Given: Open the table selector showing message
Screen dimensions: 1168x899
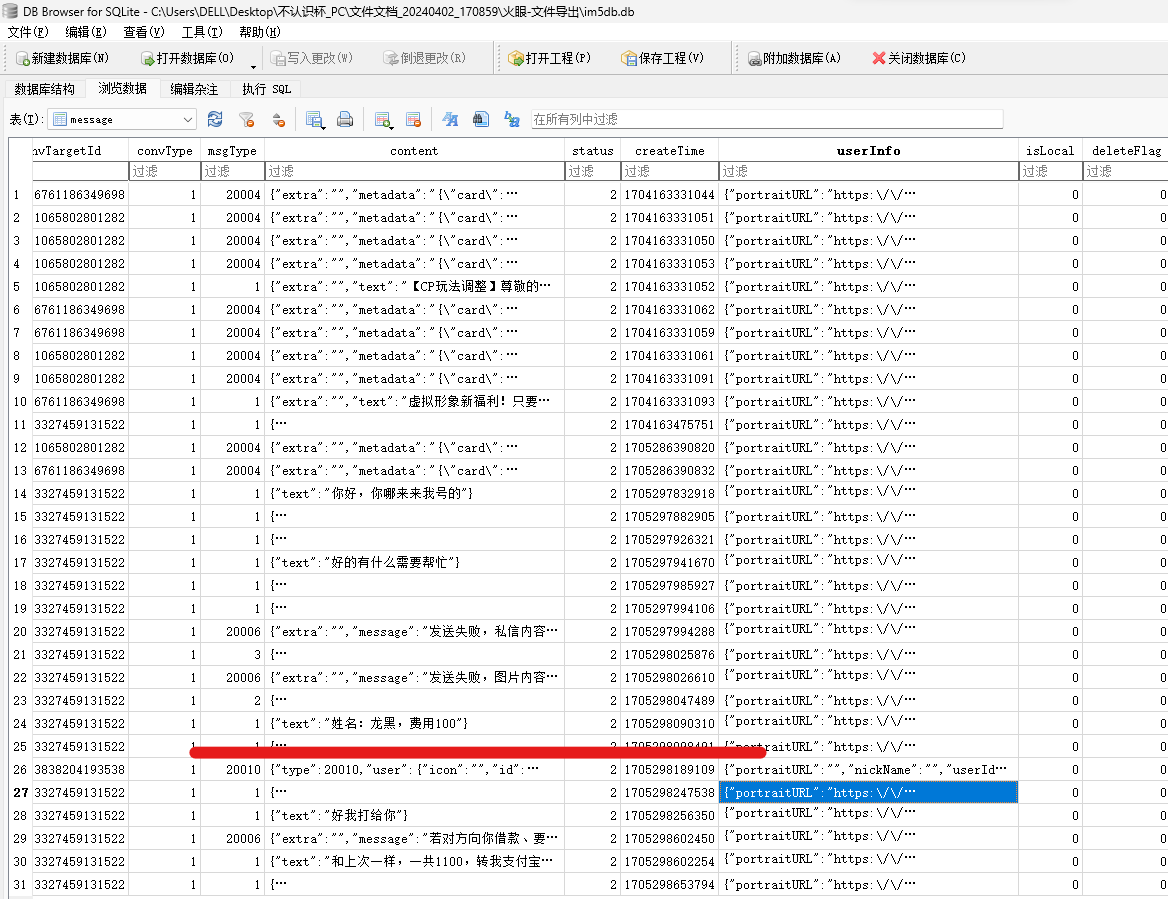Looking at the screenshot, I should pyautogui.click(x=122, y=119).
